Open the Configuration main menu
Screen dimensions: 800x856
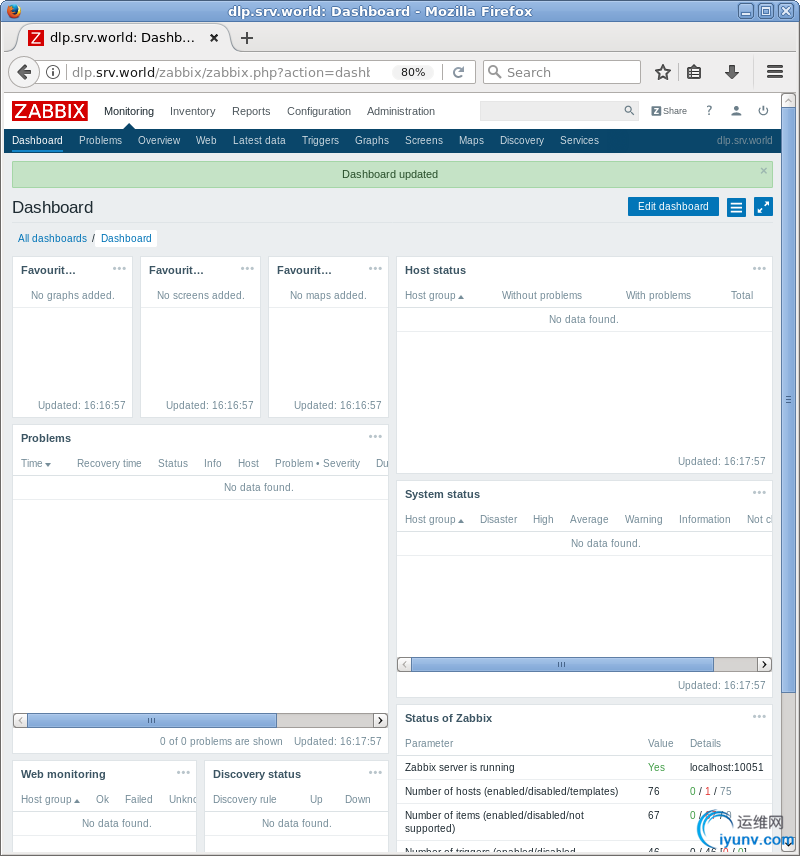(x=319, y=111)
